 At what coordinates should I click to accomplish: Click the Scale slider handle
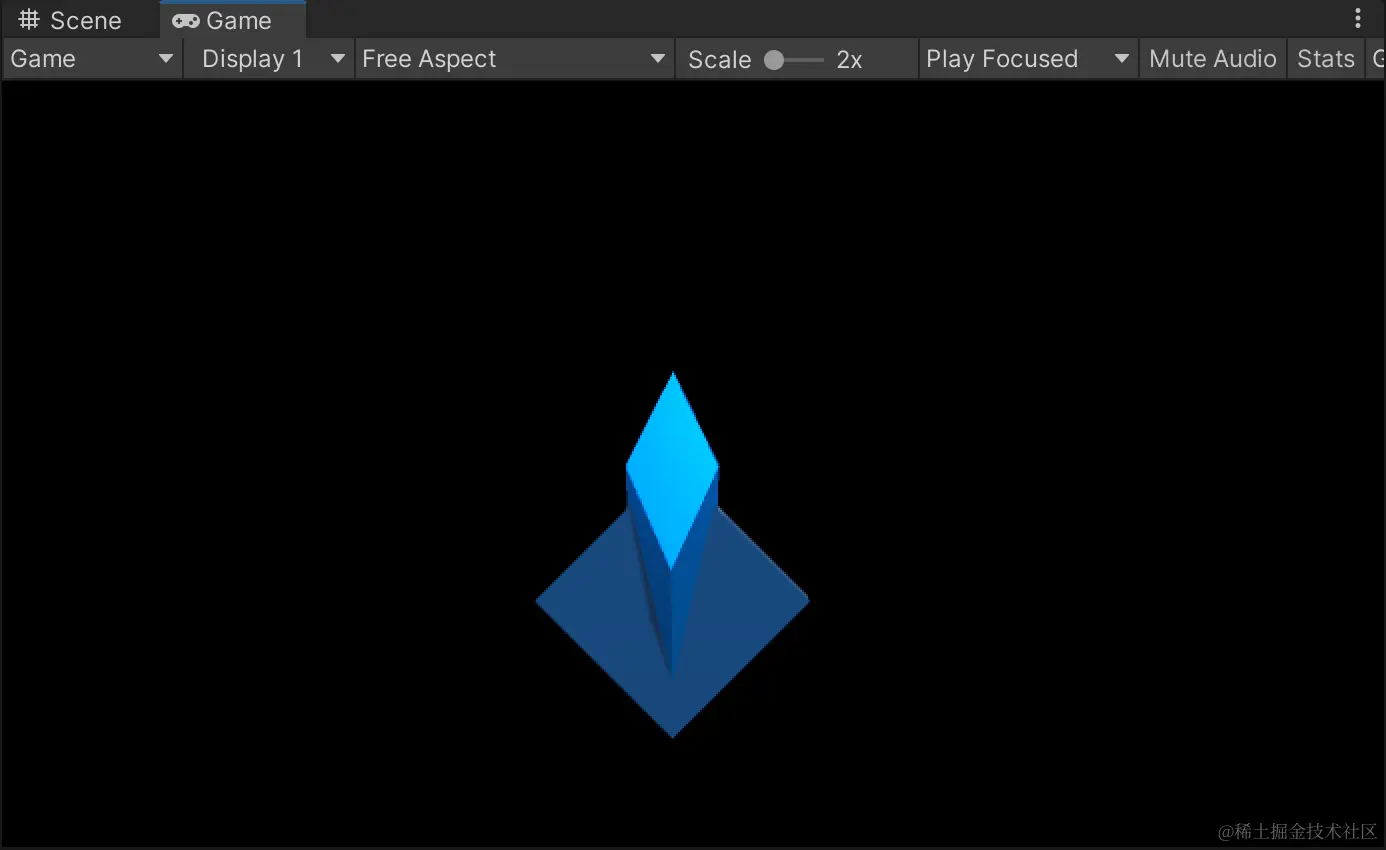pyautogui.click(x=774, y=60)
